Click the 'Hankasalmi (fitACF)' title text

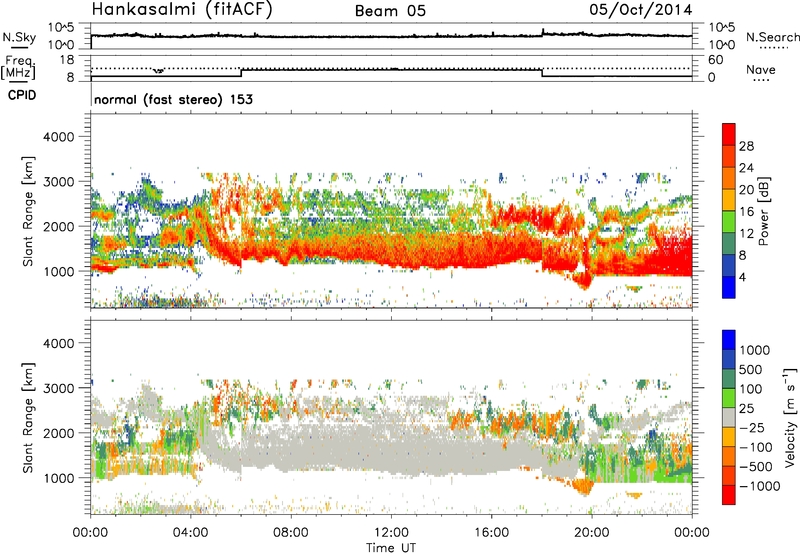(181, 10)
